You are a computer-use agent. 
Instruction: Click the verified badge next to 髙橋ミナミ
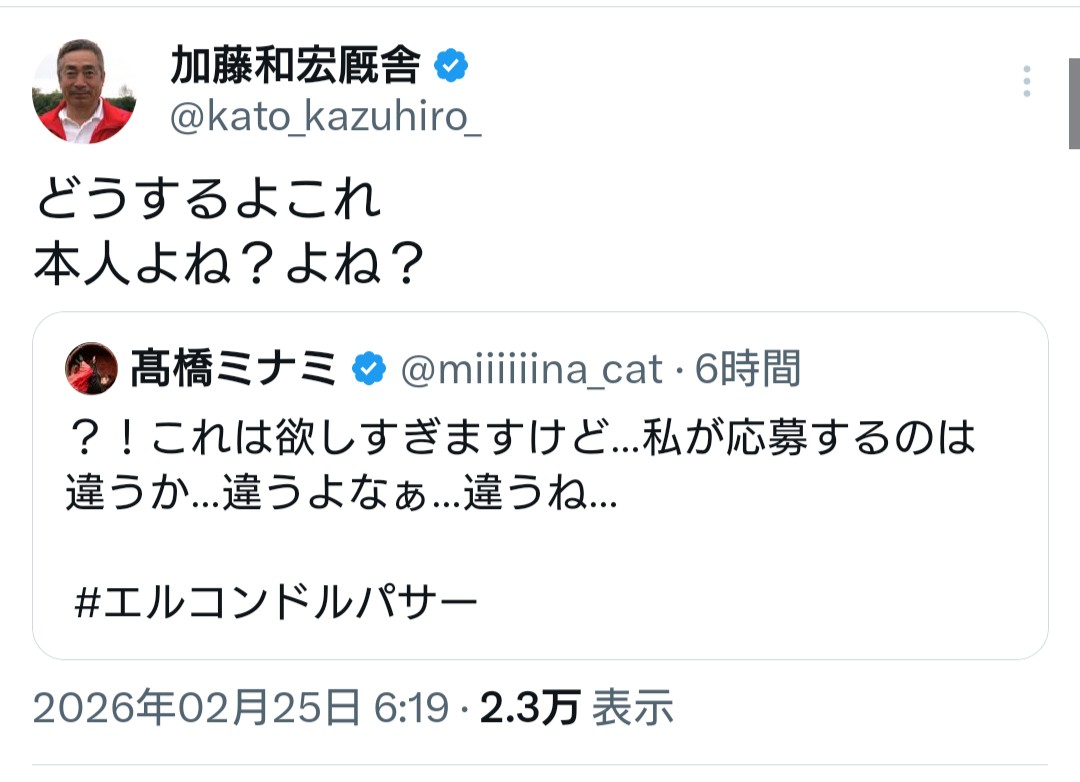(369, 370)
